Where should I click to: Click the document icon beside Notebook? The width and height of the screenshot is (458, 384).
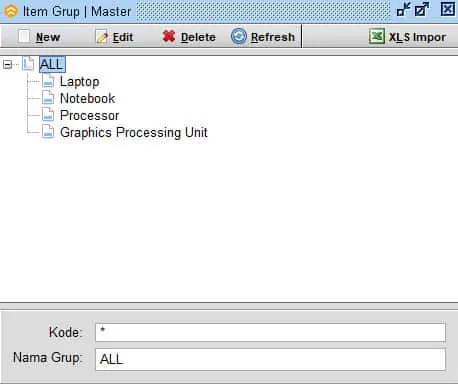pyautogui.click(x=48, y=98)
